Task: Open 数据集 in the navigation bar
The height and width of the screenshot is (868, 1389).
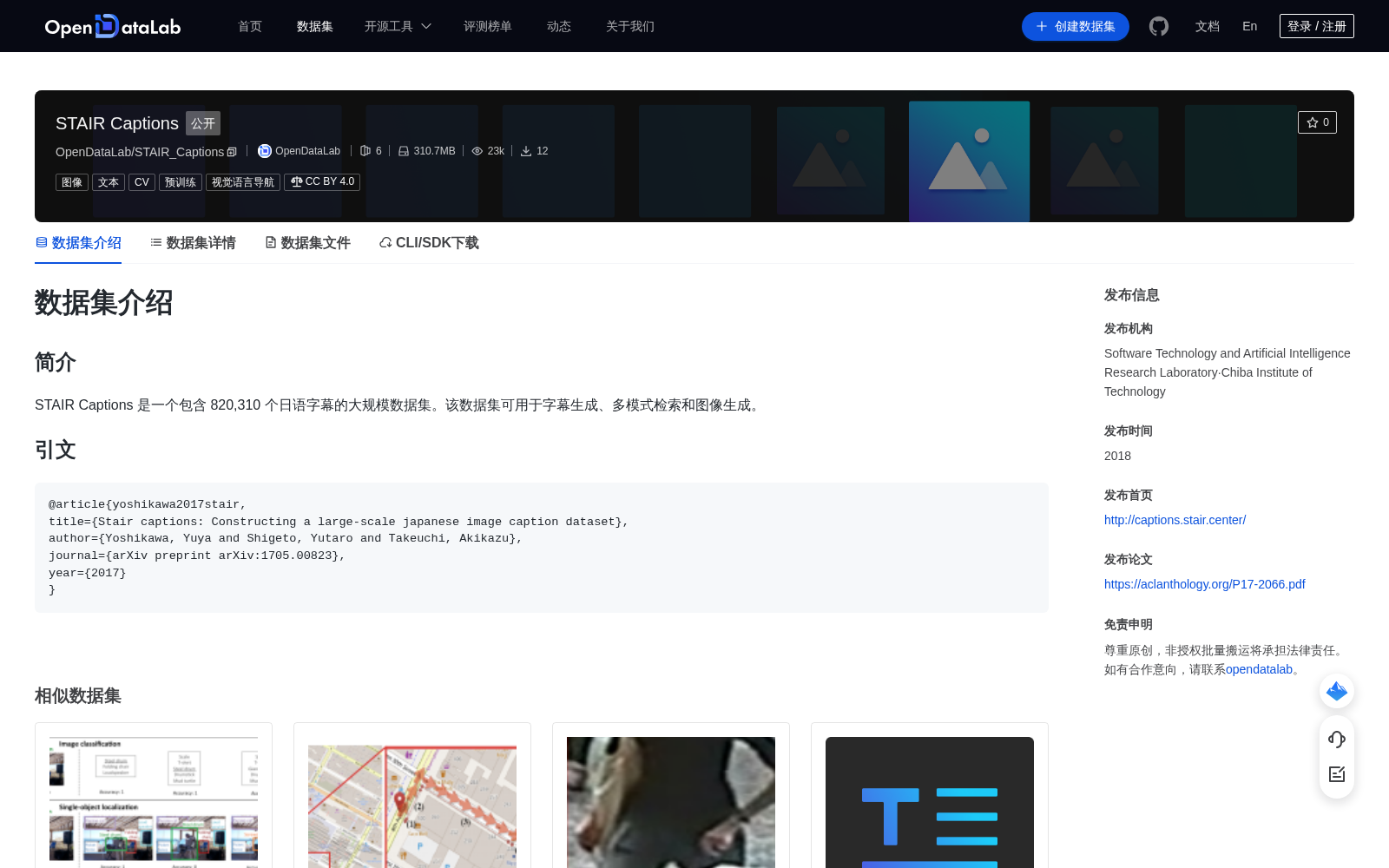Action: [x=315, y=26]
